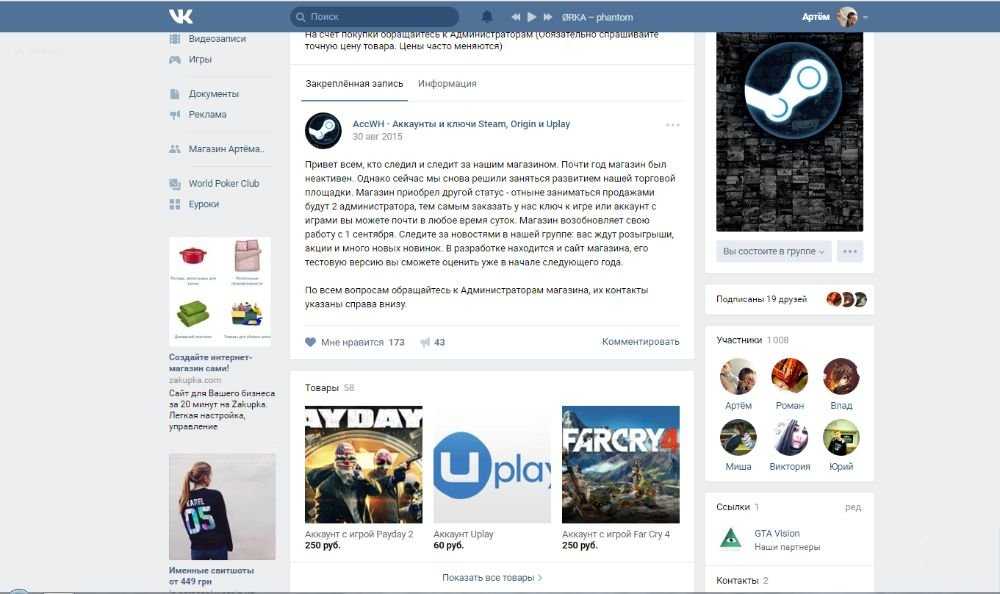Open the post date 30 авг 2015
Screen dimensions: 1000x594
pyautogui.click(x=377, y=137)
